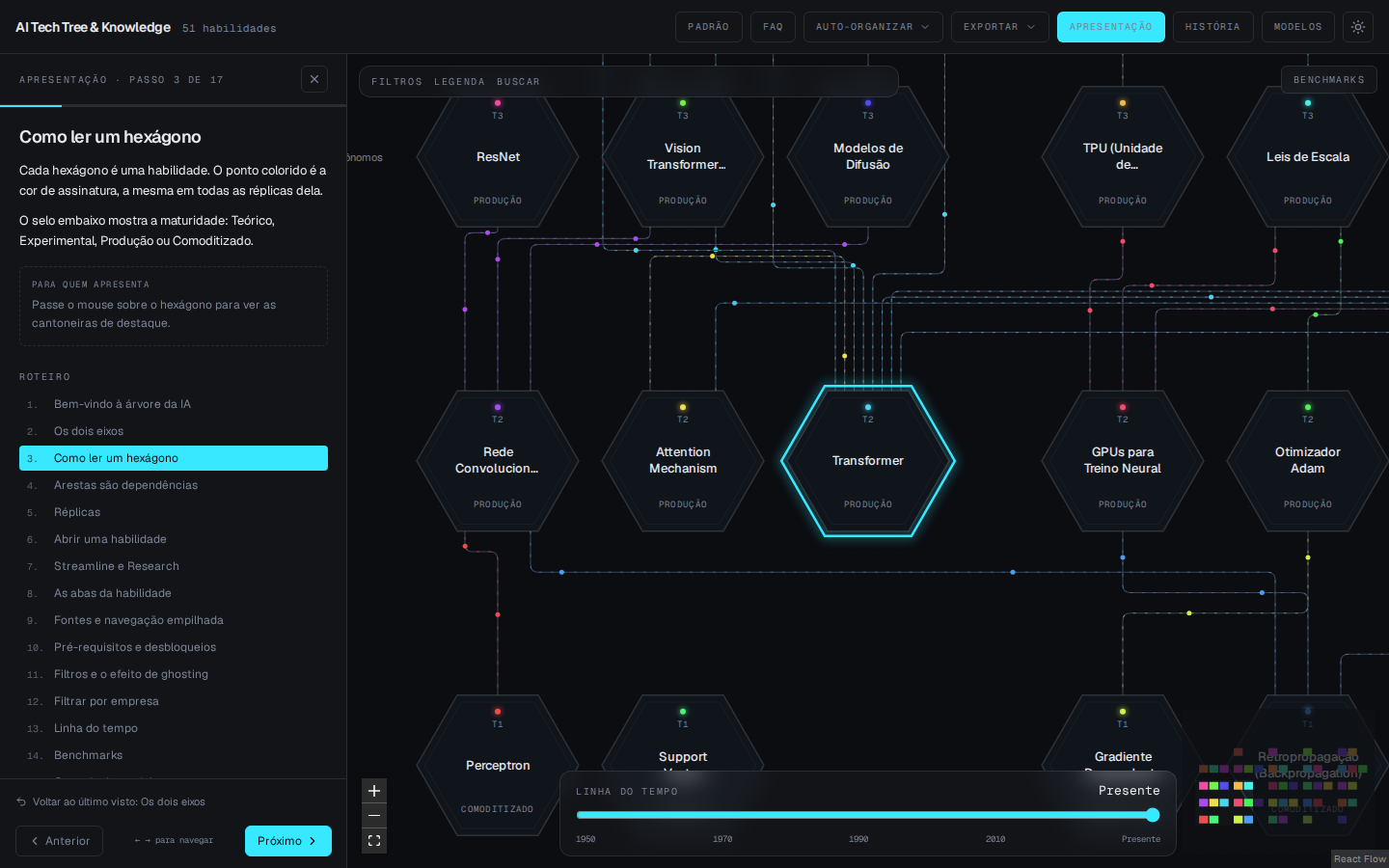Switch to the Padrão view
The width and height of the screenshot is (1389, 868).
(x=709, y=27)
